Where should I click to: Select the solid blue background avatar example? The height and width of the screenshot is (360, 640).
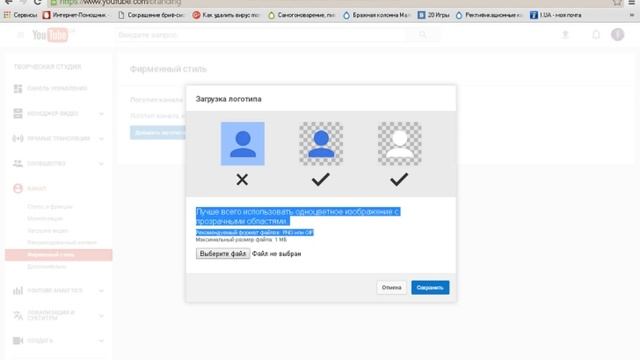pyautogui.click(x=243, y=144)
